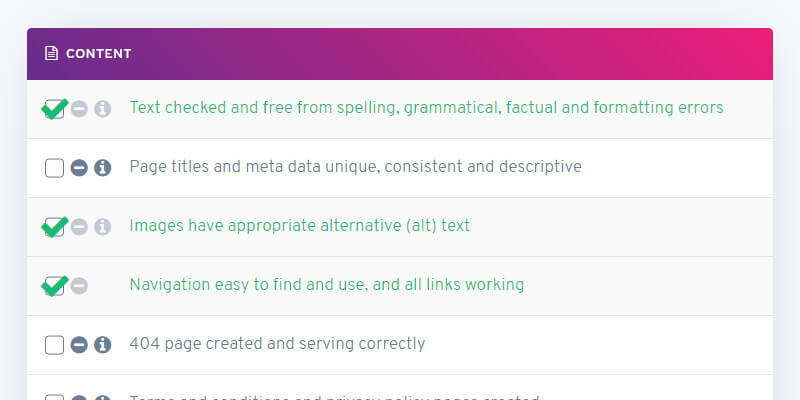Uncheck the Navigation easy to find checkbox
Viewport: 800px width, 400px height.
[x=54, y=286]
